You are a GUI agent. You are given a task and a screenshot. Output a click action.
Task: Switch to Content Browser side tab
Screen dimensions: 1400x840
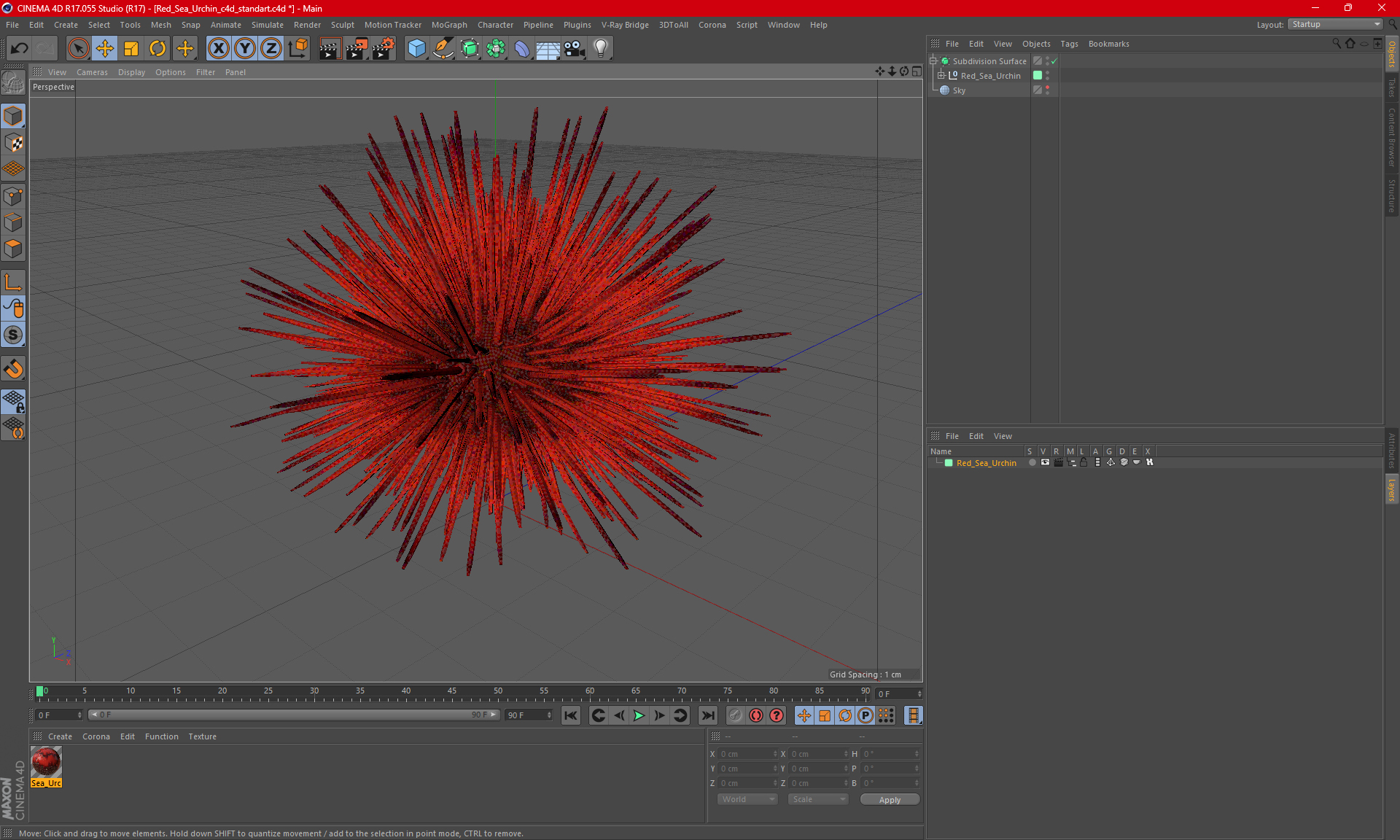[1391, 137]
